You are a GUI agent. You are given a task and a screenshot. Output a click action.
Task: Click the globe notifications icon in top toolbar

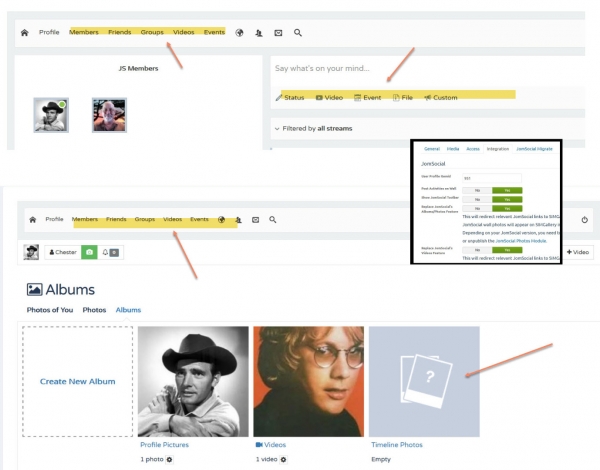click(239, 33)
